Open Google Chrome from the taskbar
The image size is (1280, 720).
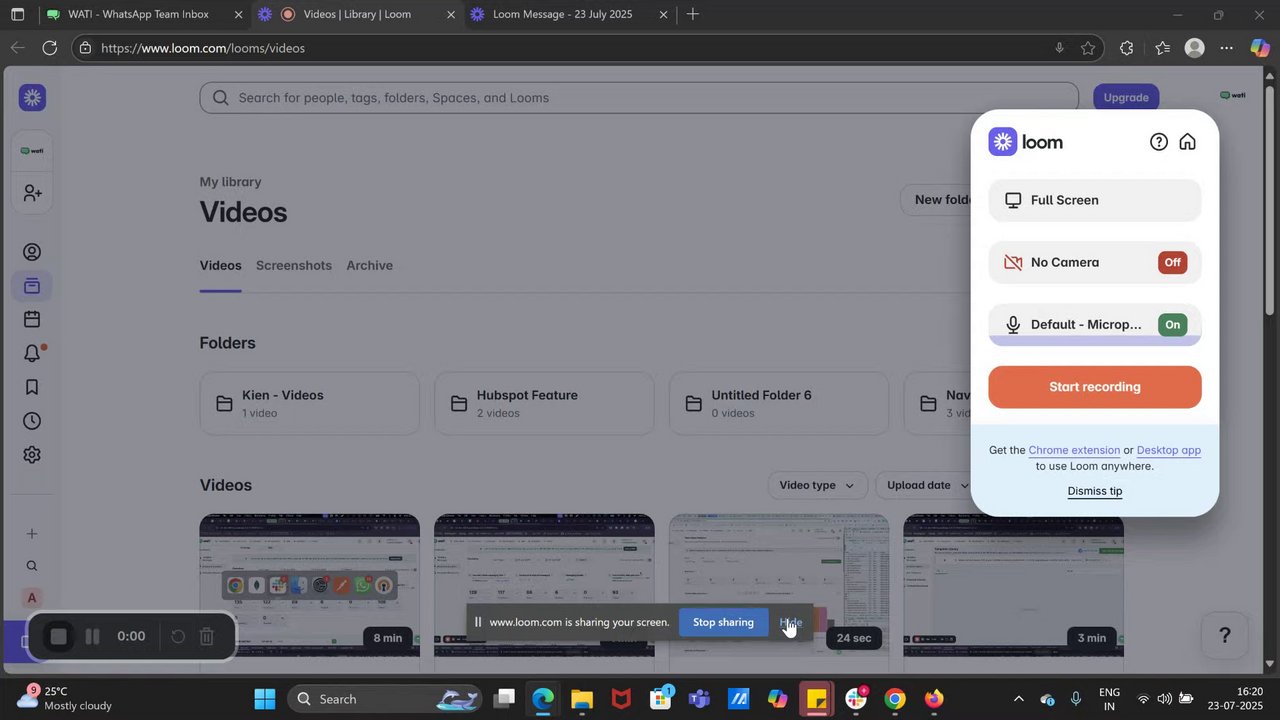point(895,699)
